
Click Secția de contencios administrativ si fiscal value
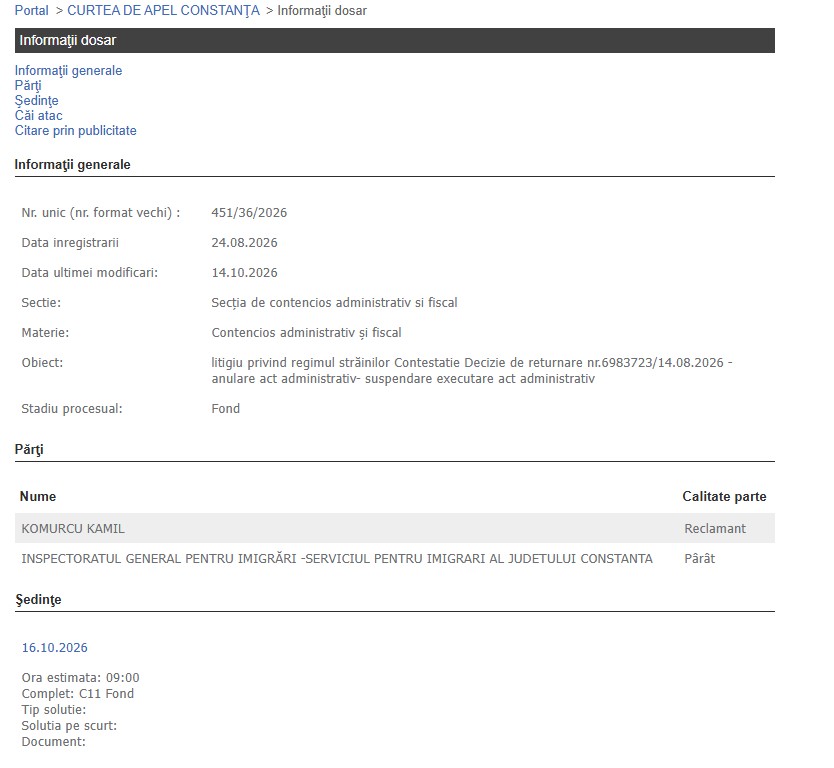click(x=334, y=303)
